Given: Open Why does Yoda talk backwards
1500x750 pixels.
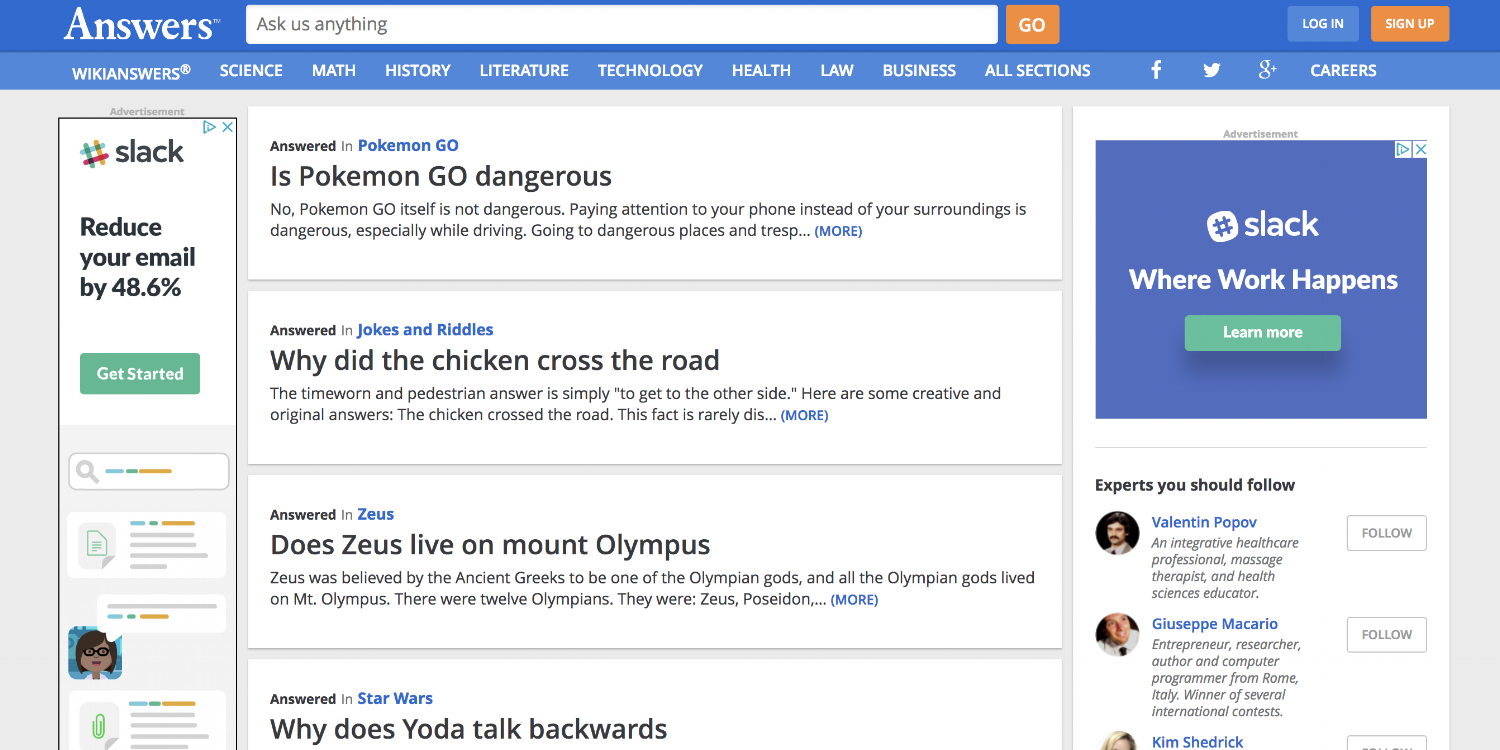Looking at the screenshot, I should point(469,729).
